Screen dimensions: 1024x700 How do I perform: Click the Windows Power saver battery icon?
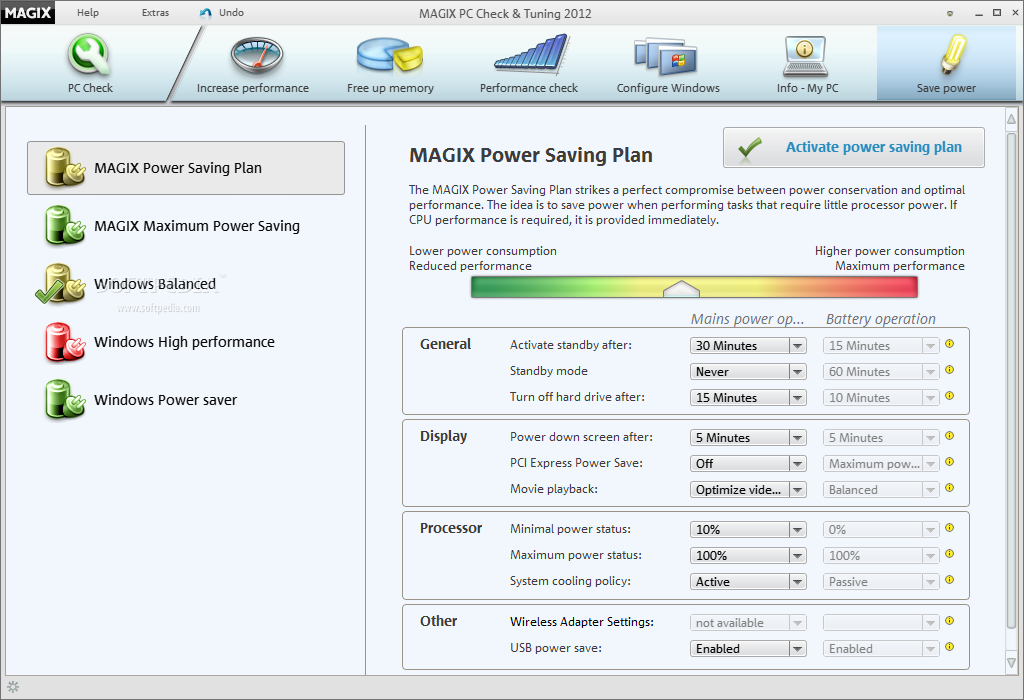[x=65, y=400]
